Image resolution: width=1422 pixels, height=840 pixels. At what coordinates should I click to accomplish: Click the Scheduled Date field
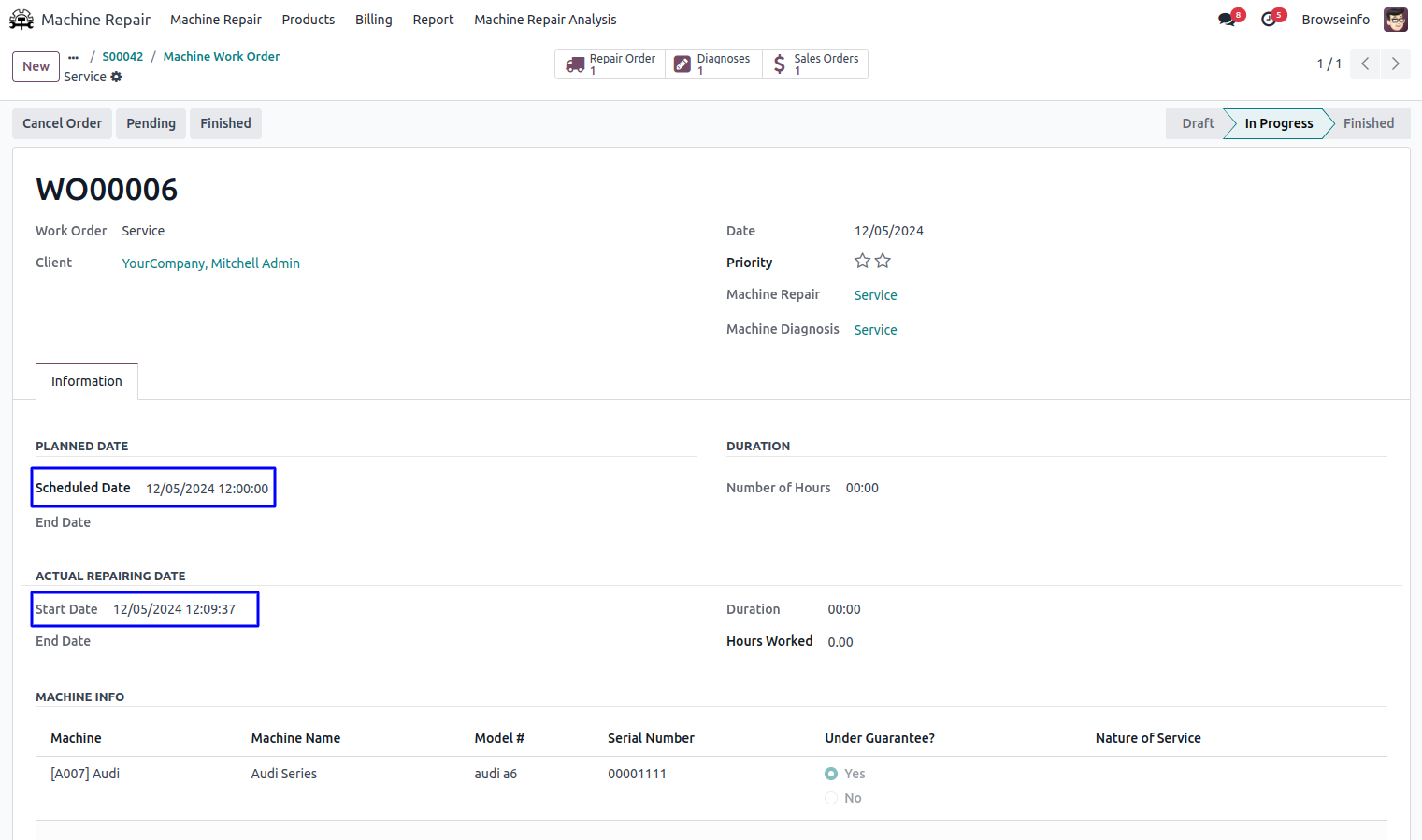coord(207,489)
